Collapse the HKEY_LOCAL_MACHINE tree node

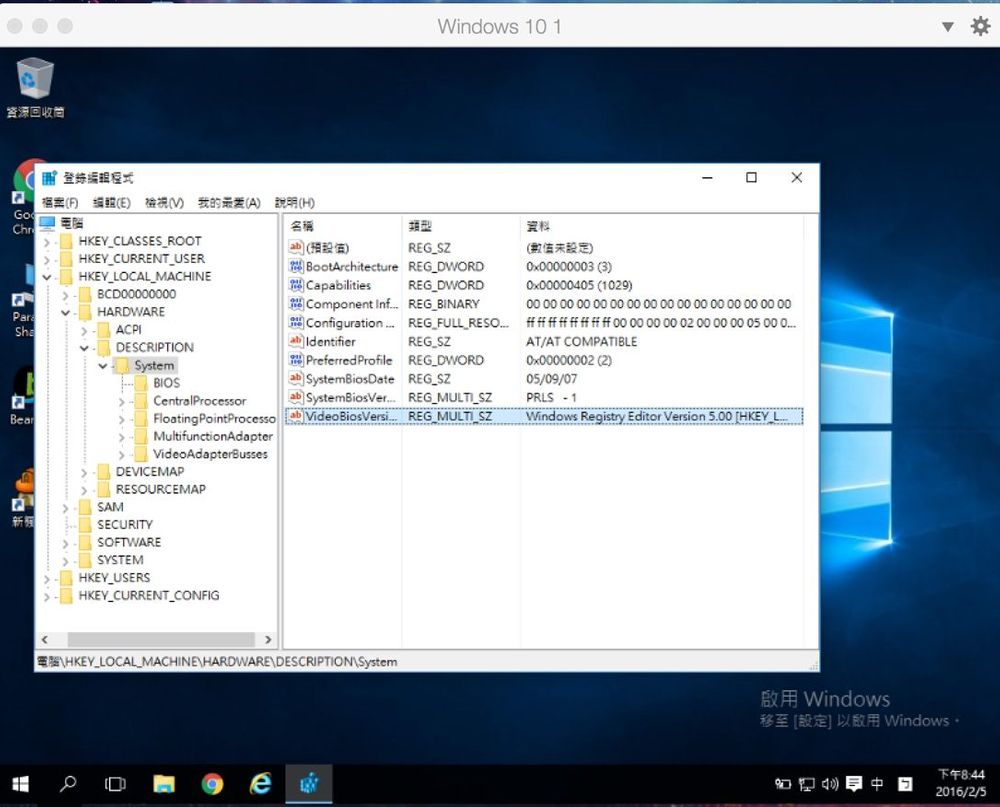pyautogui.click(x=47, y=277)
